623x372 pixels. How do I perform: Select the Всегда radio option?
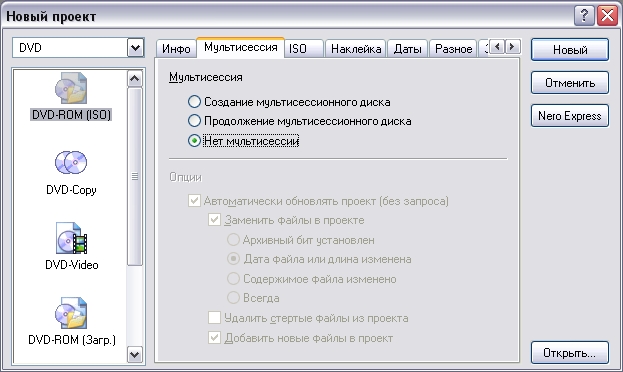233,298
